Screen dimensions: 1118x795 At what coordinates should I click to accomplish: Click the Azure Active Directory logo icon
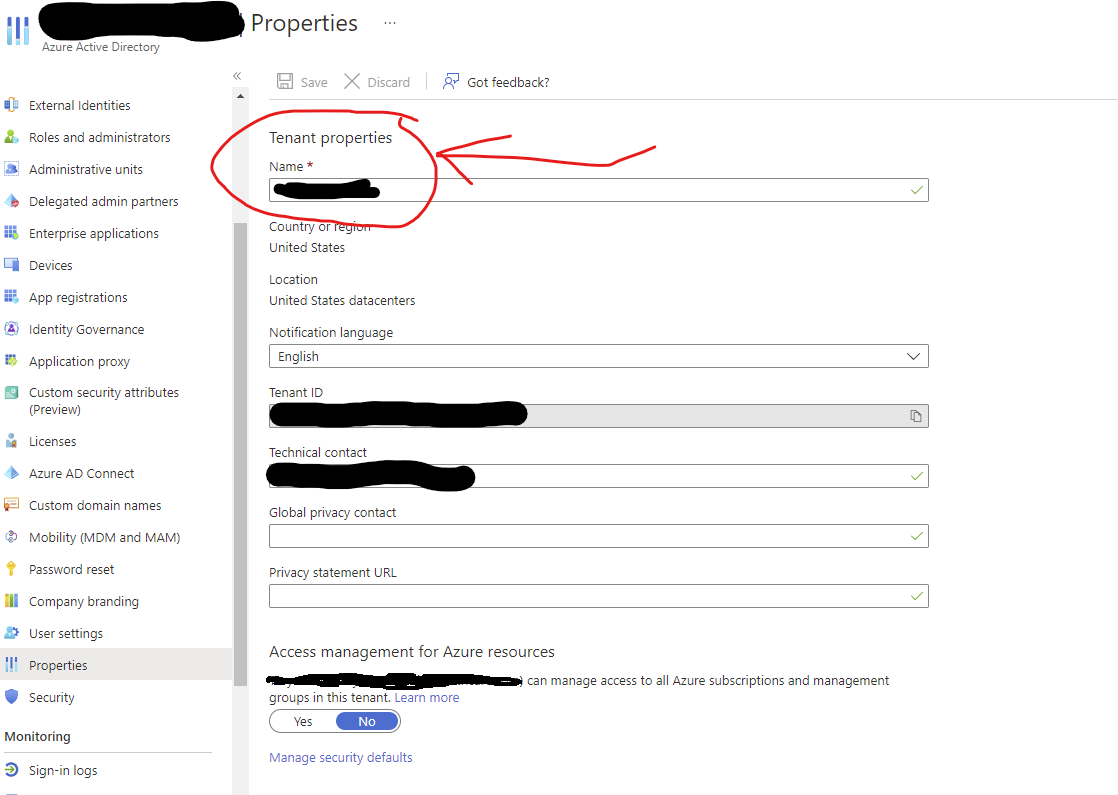click(x=18, y=31)
